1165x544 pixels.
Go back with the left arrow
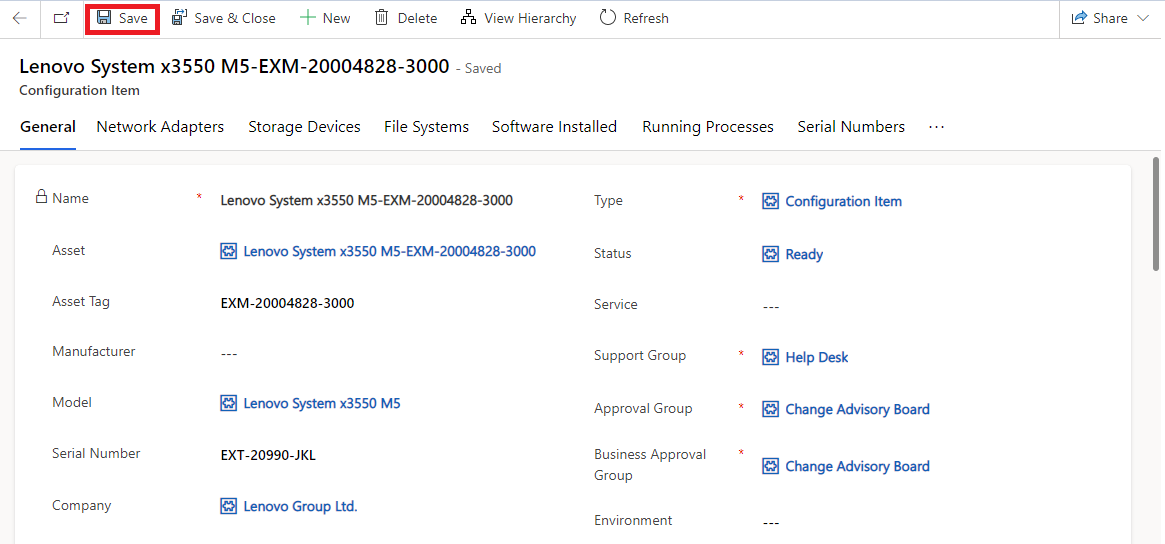tap(20, 19)
